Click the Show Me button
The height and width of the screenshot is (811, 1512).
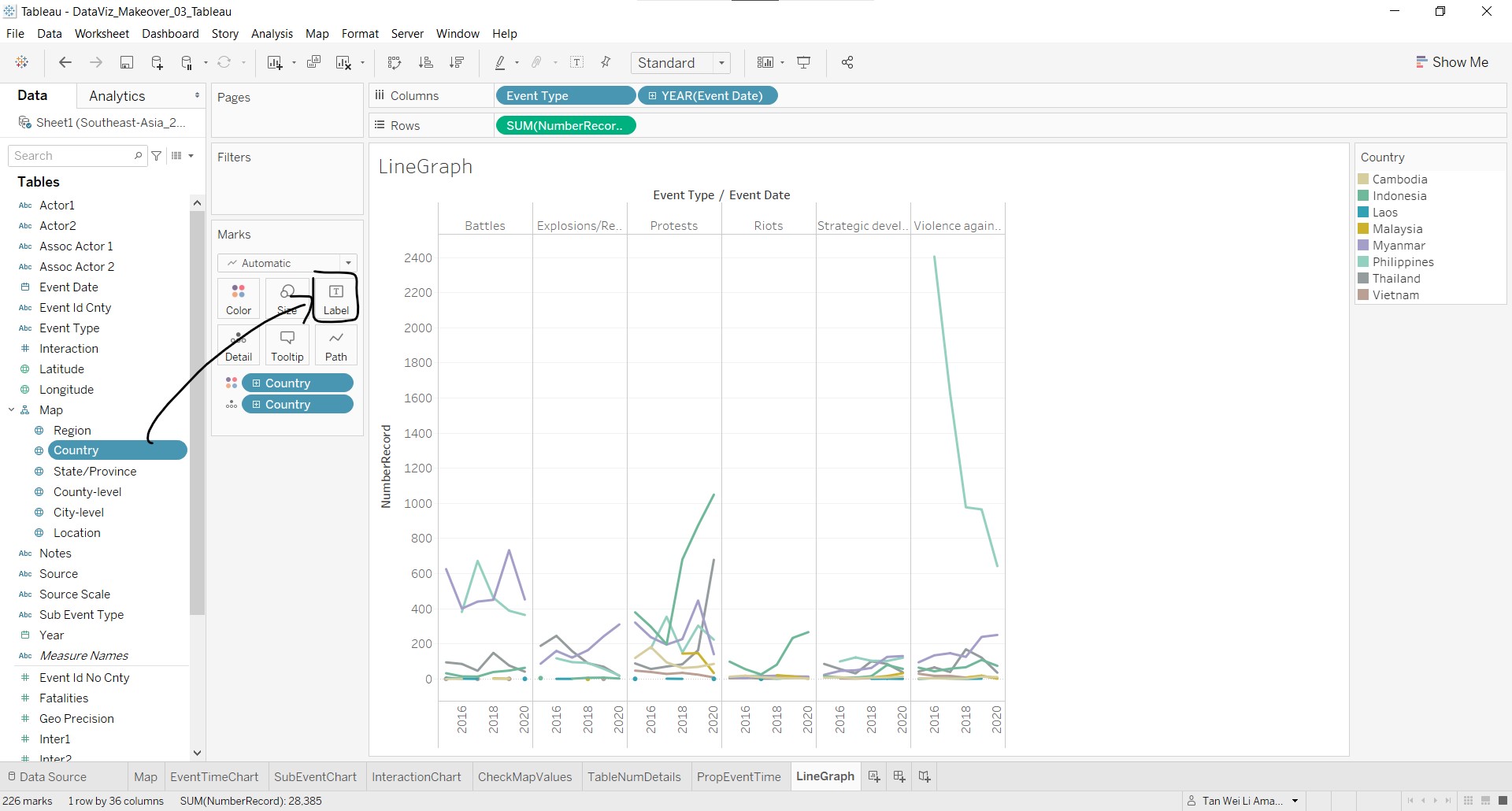coord(1451,62)
